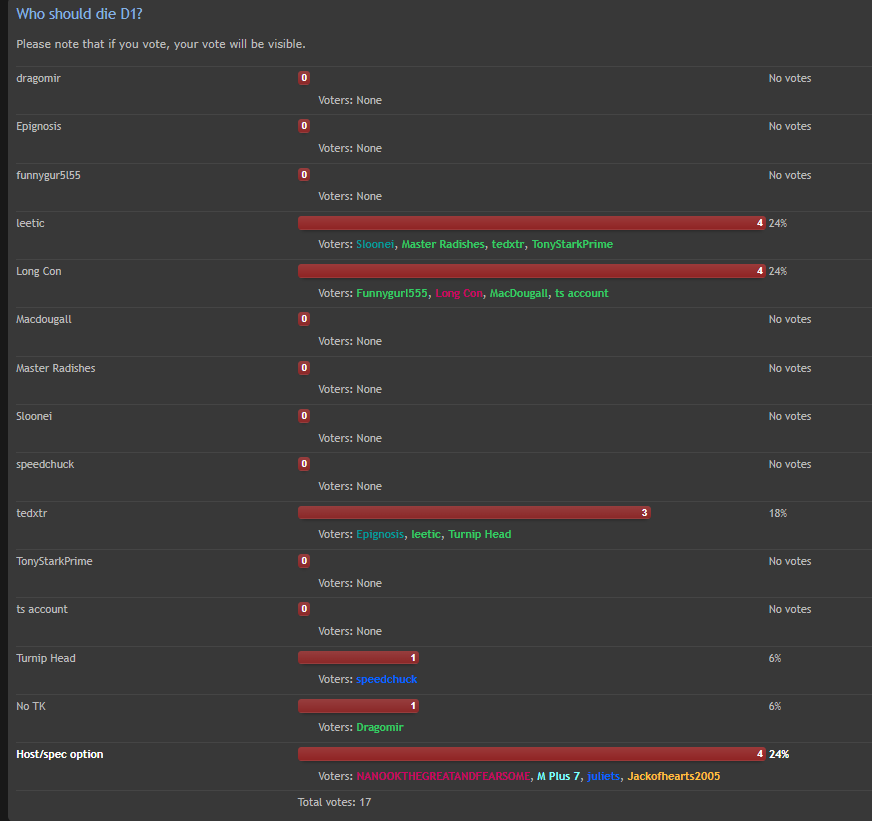
Task: Click voter Dragomir under No TK
Action: point(379,727)
